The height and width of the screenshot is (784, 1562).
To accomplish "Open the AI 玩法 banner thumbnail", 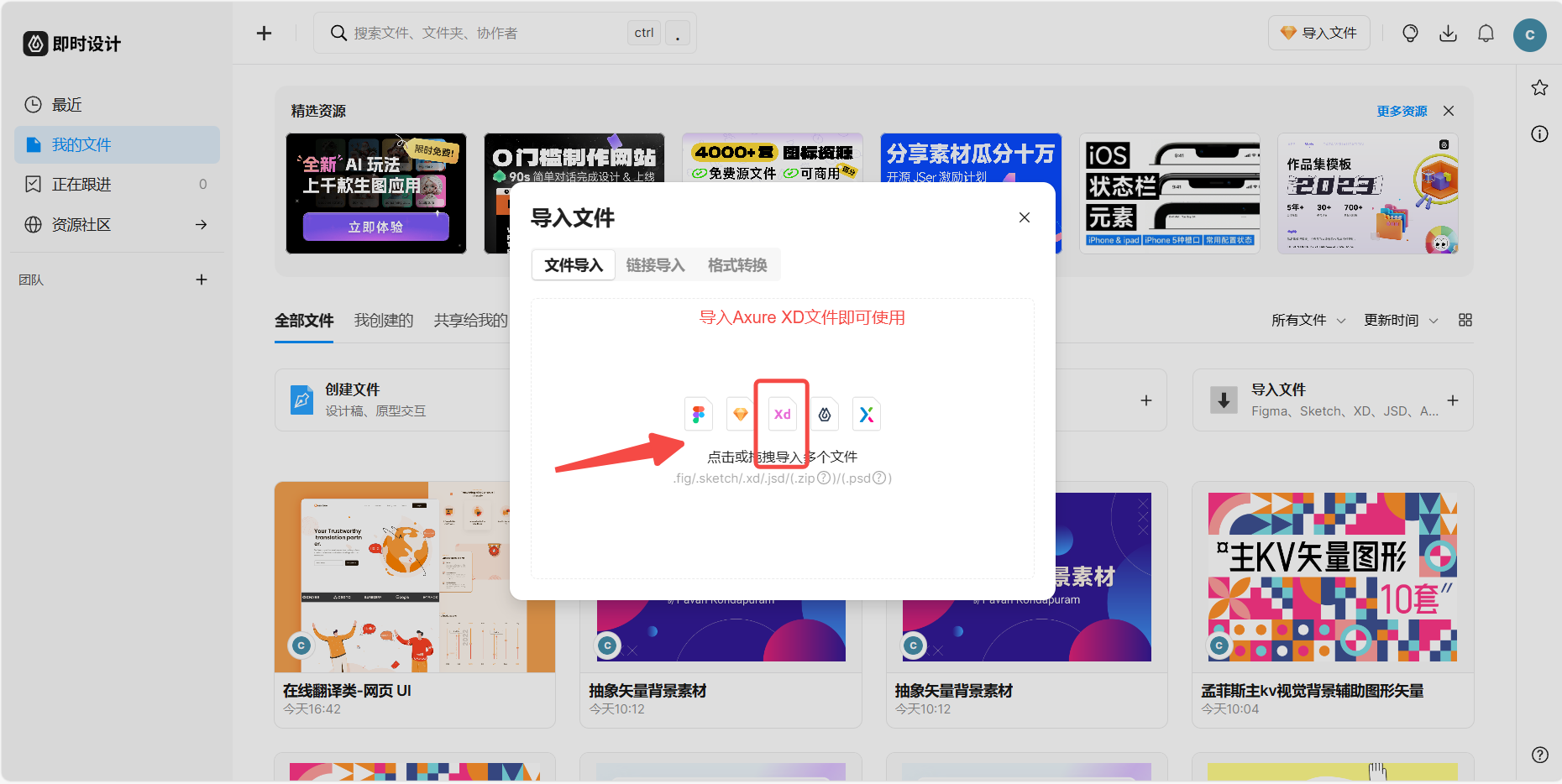I will coord(376,193).
